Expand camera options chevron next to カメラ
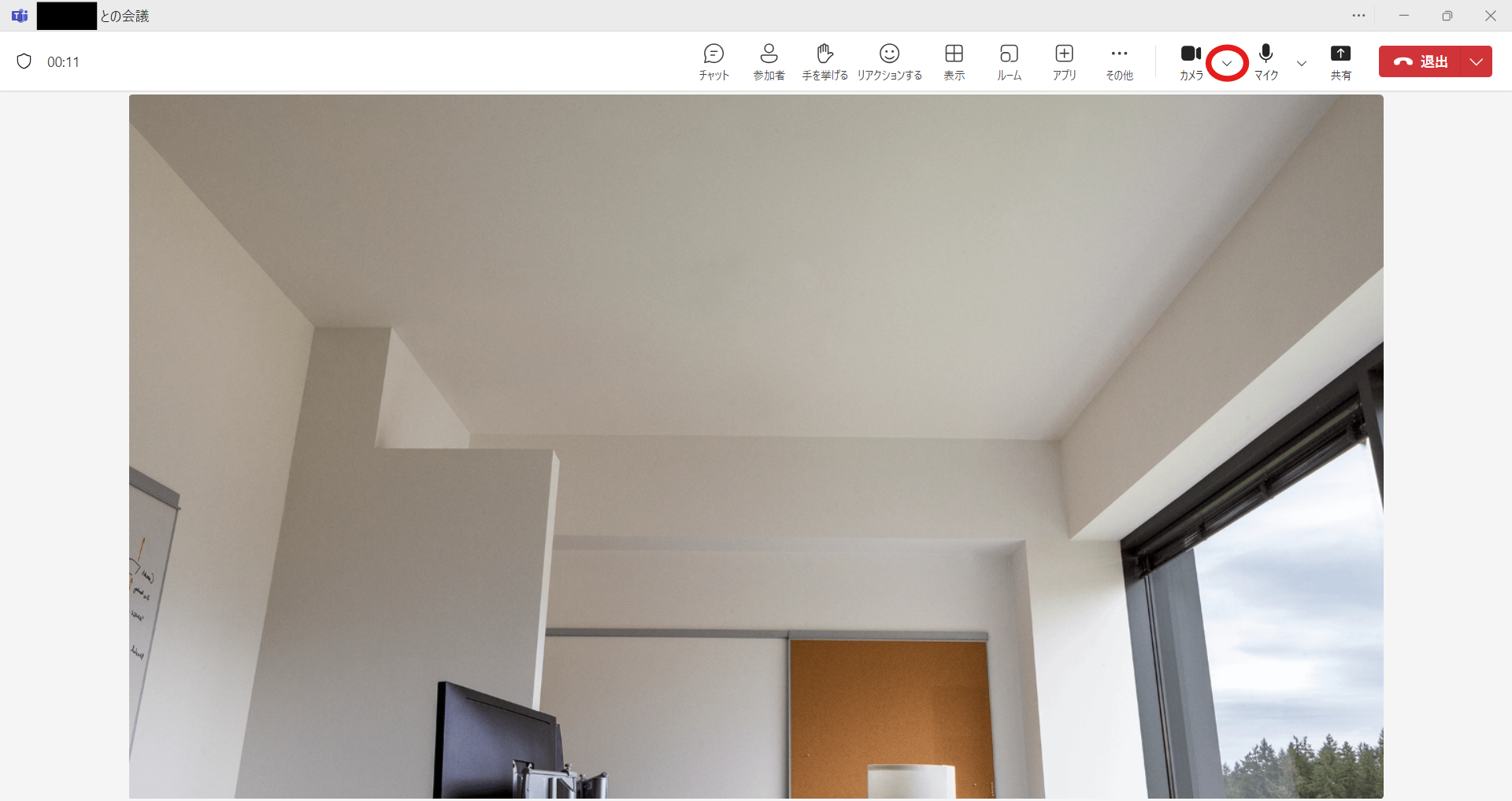Viewport: 1512px width, 801px height. pyautogui.click(x=1227, y=63)
